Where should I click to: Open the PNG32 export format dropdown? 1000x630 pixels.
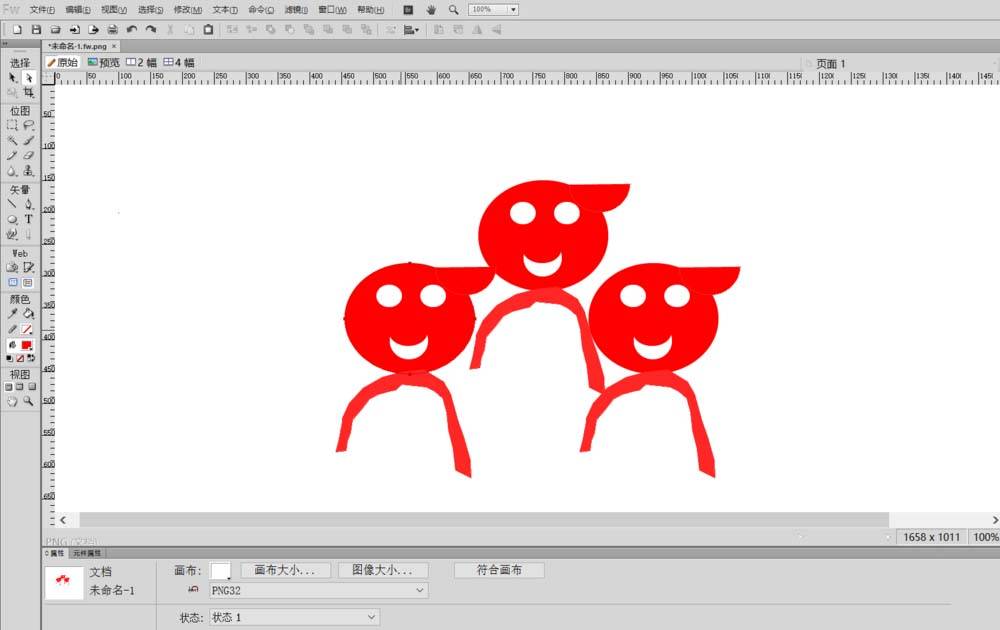click(x=318, y=590)
